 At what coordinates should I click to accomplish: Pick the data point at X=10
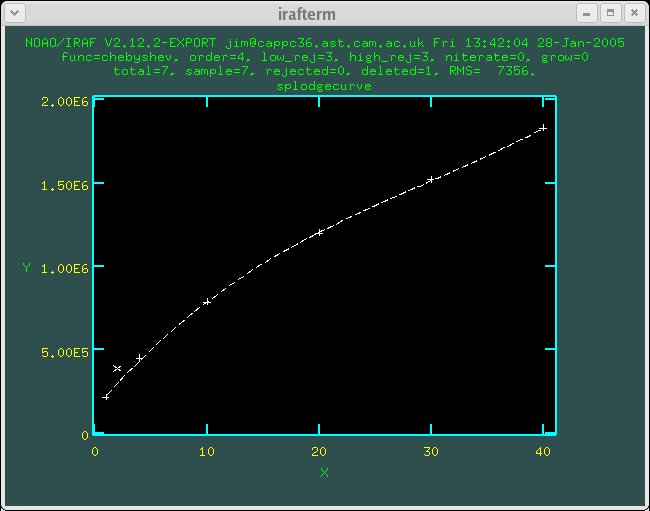pyautogui.click(x=207, y=302)
